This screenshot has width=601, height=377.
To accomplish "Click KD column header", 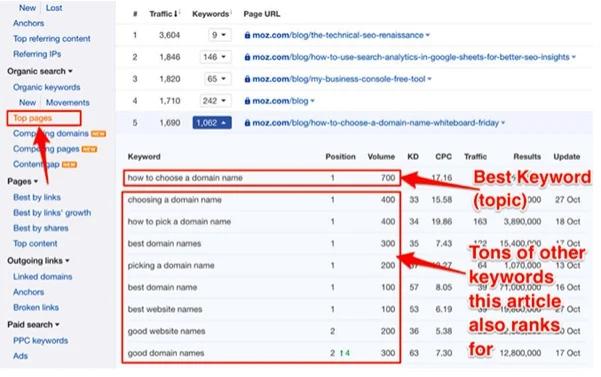I will pyautogui.click(x=413, y=157).
